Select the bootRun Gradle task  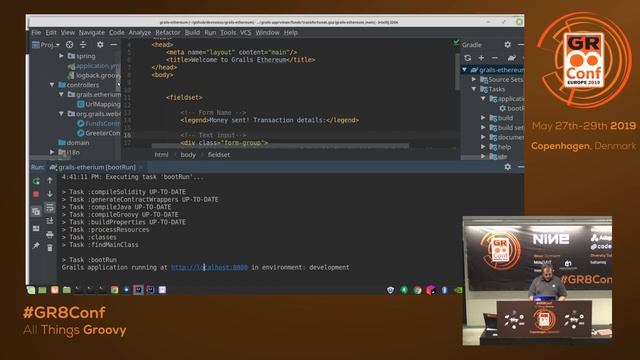coord(512,108)
